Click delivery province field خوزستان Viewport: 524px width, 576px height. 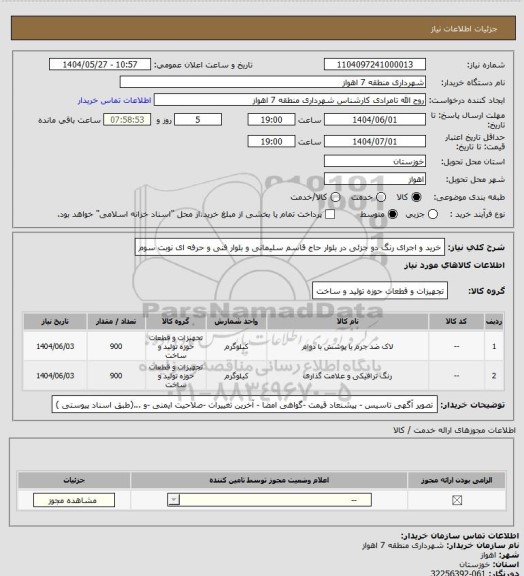coord(375,161)
